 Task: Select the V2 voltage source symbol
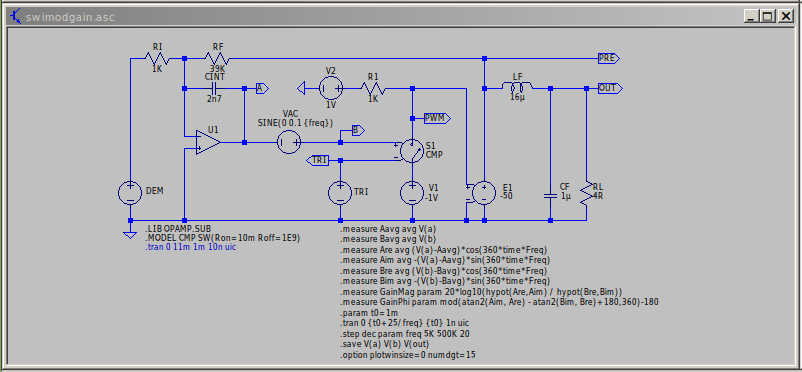click(x=331, y=89)
